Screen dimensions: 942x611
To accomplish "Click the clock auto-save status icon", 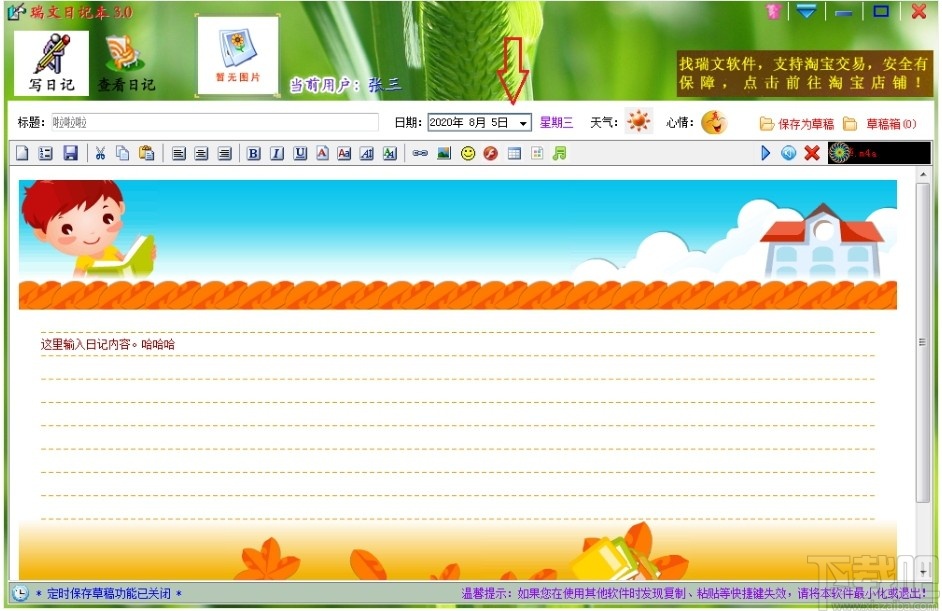I will click(x=20, y=593).
